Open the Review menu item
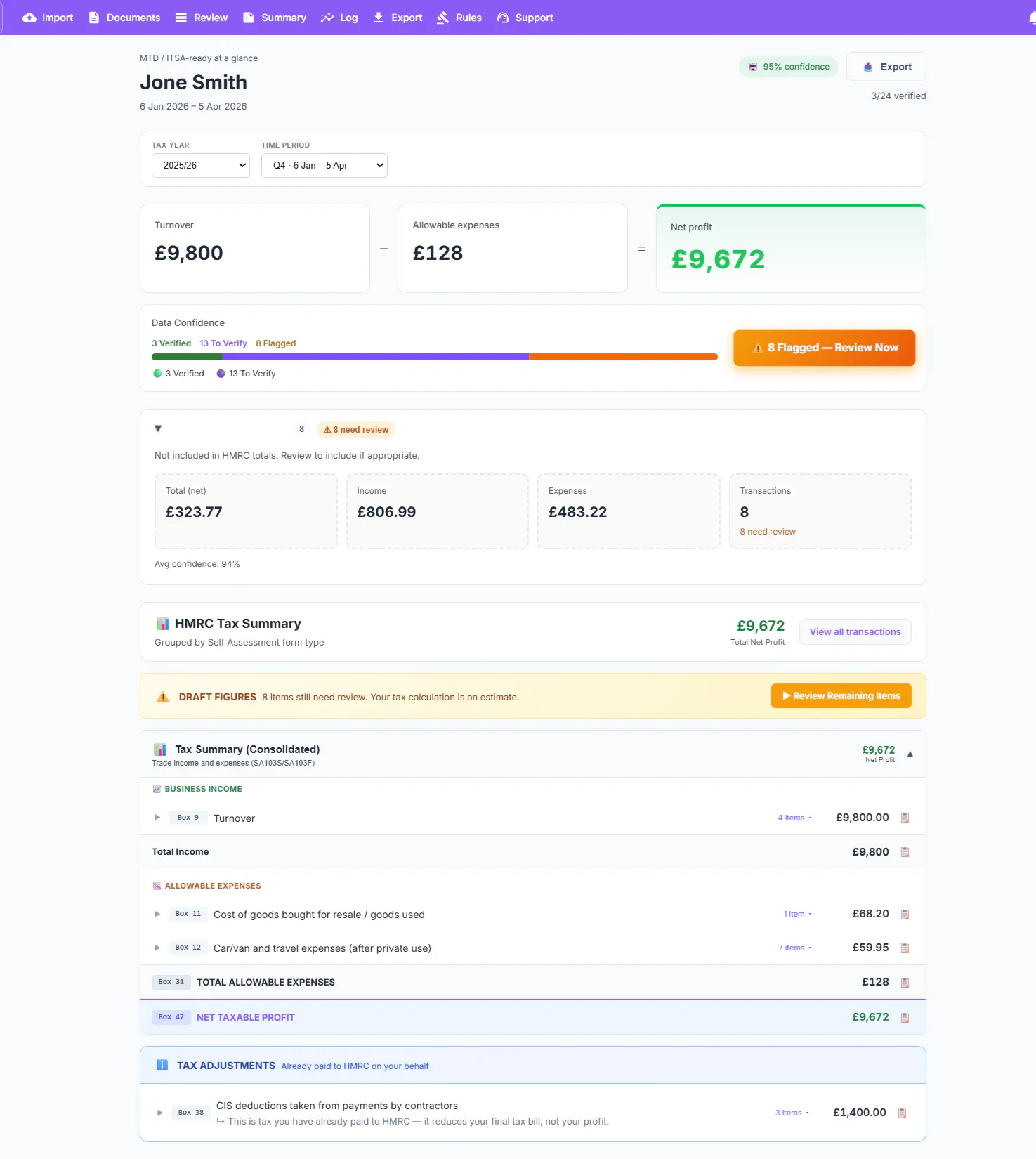1036x1159 pixels. pos(202,18)
